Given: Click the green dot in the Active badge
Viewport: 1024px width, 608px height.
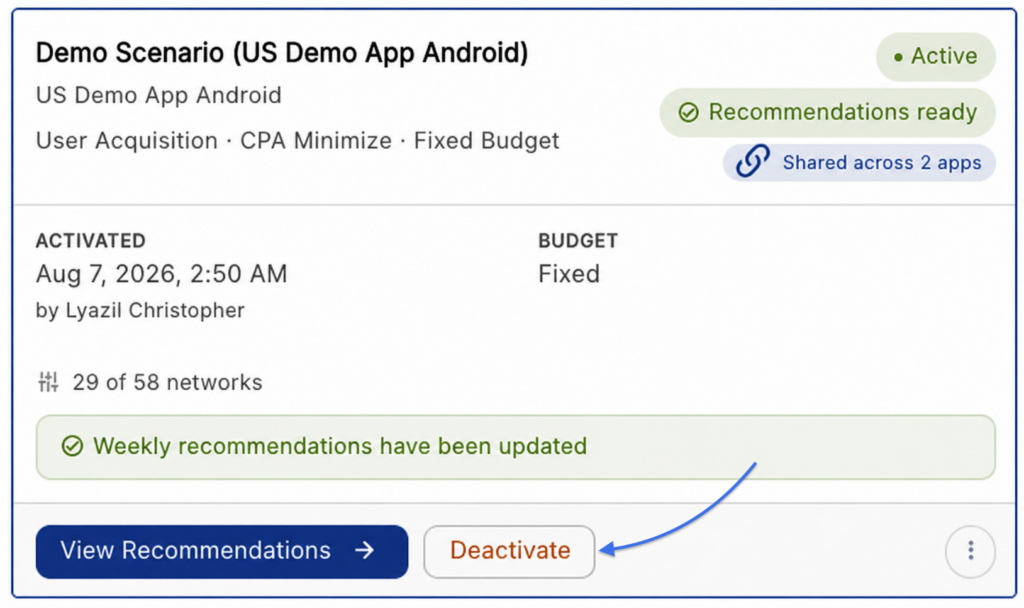Looking at the screenshot, I should [x=899, y=57].
